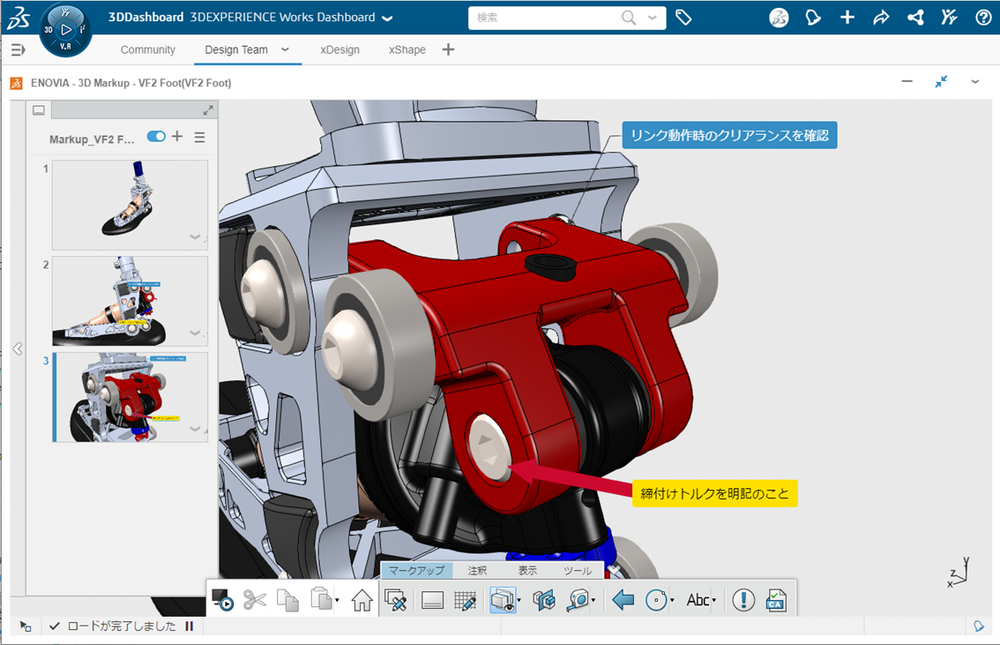Select the section cut tool icon
Viewport: 1000px width, 645px height.
click(x=544, y=600)
